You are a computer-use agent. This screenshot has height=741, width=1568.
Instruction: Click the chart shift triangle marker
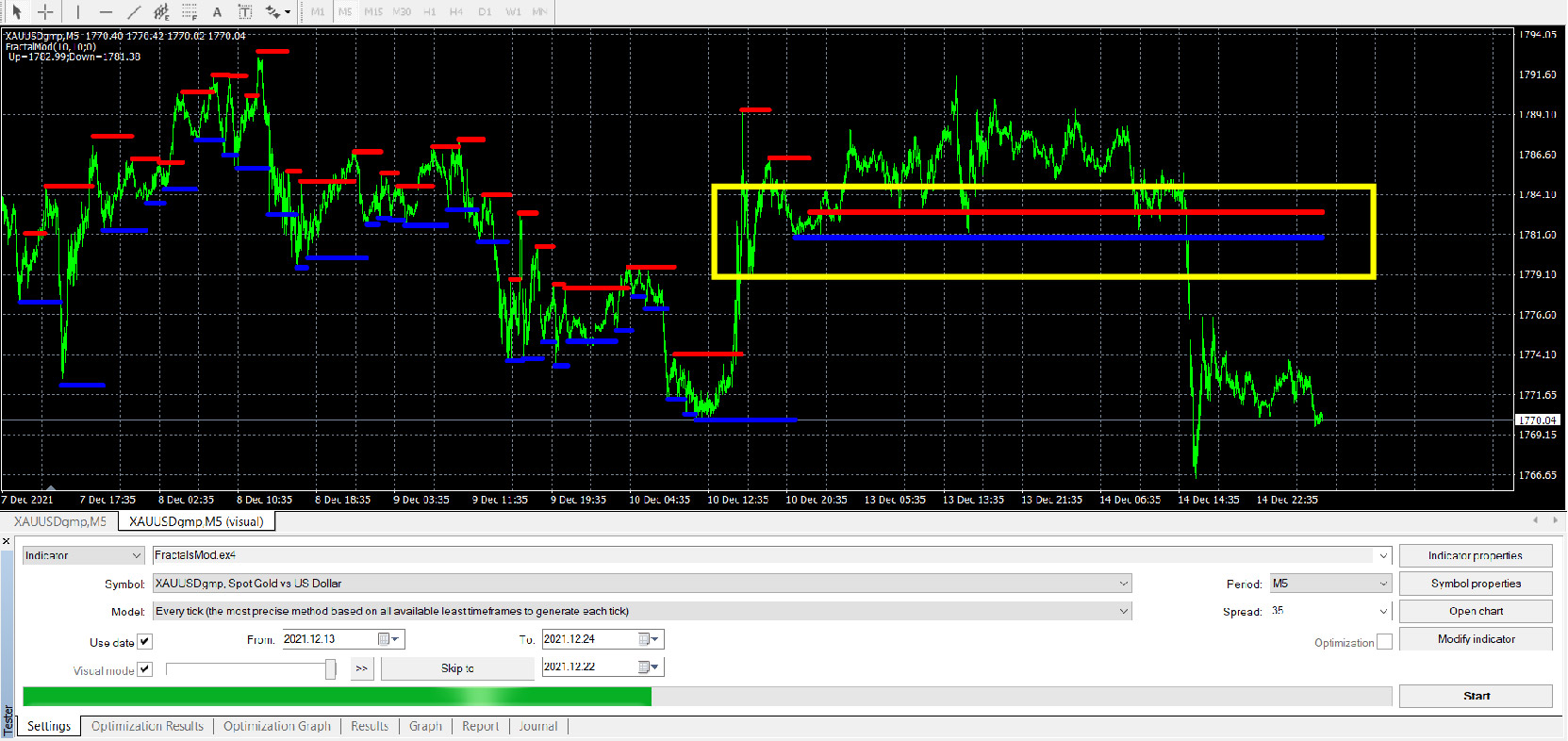(50, 488)
